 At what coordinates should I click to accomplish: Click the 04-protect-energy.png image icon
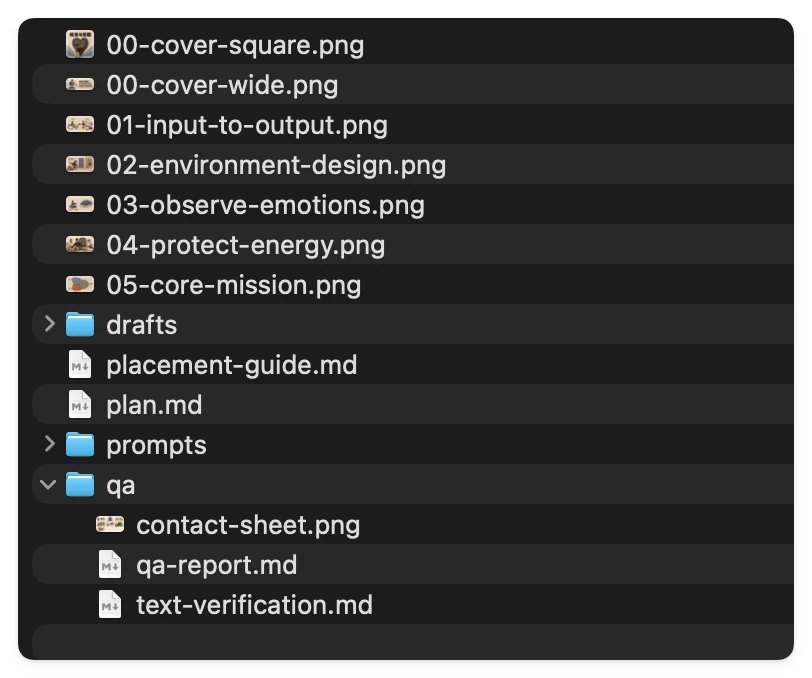point(80,244)
